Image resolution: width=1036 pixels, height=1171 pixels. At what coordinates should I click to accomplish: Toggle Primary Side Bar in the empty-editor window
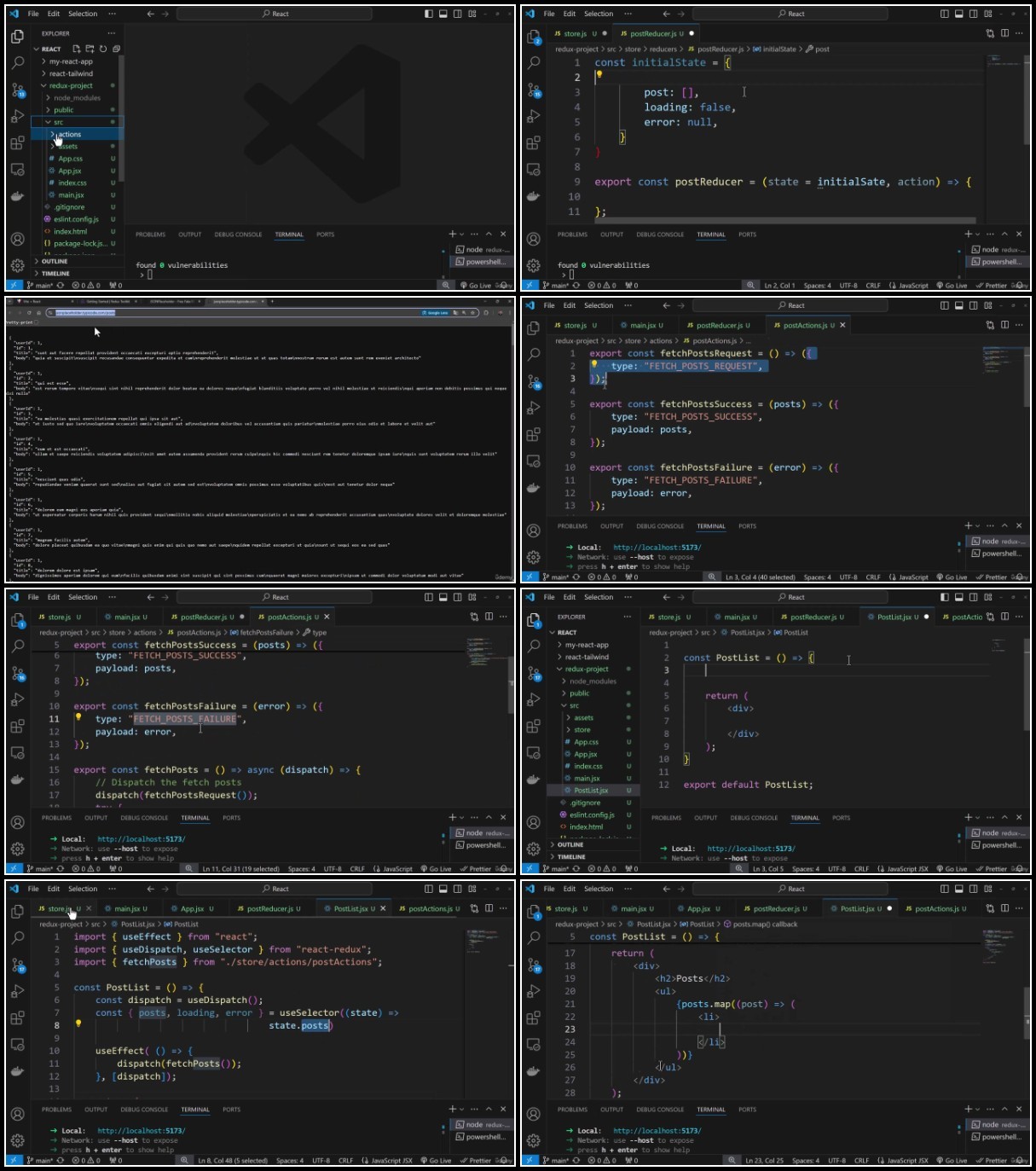pos(428,14)
